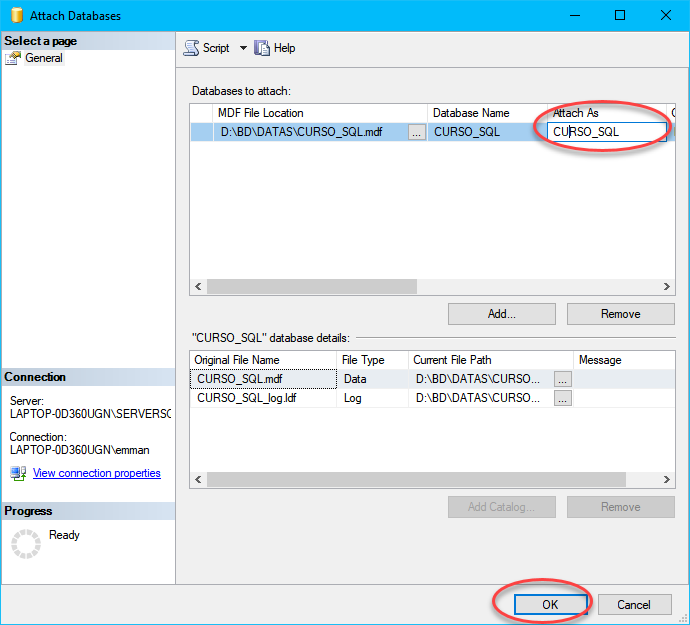Edit the Attach As name field
Screen dimensions: 690x625
(606, 132)
